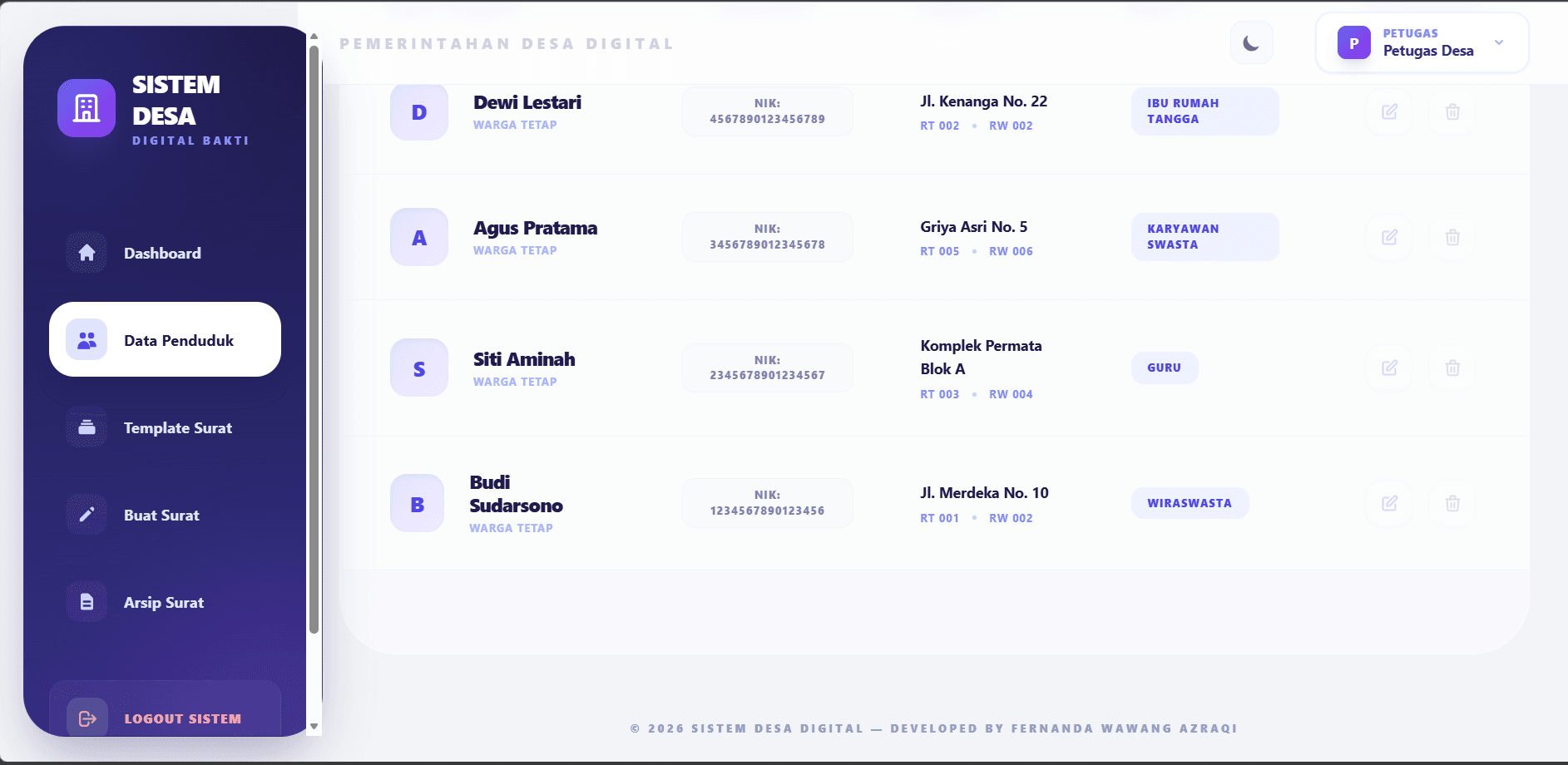Image resolution: width=1568 pixels, height=765 pixels.
Task: Edit the Budi Sudarsono record
Action: 1389,503
